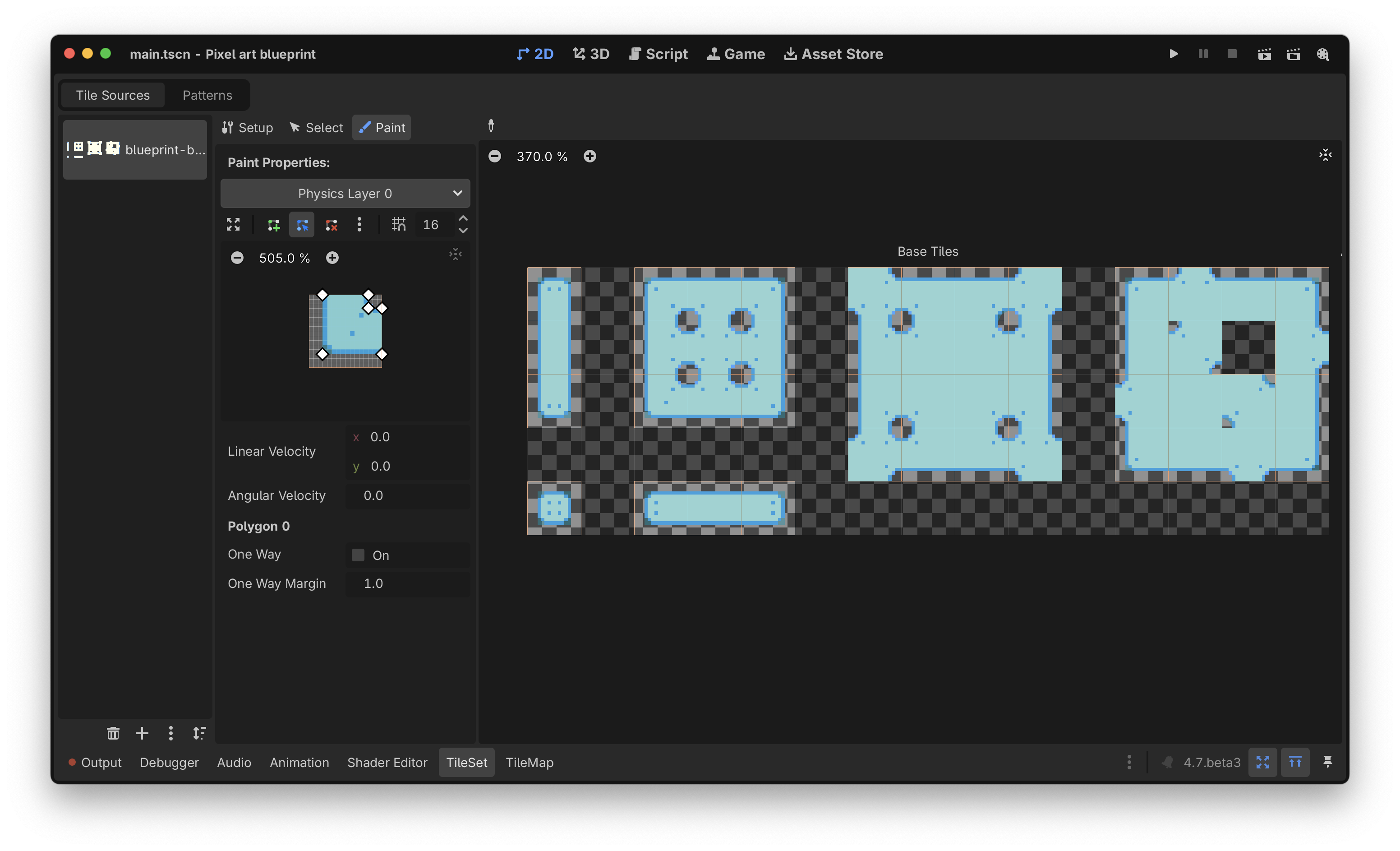Open the Debugger bottom panel

pos(169,762)
